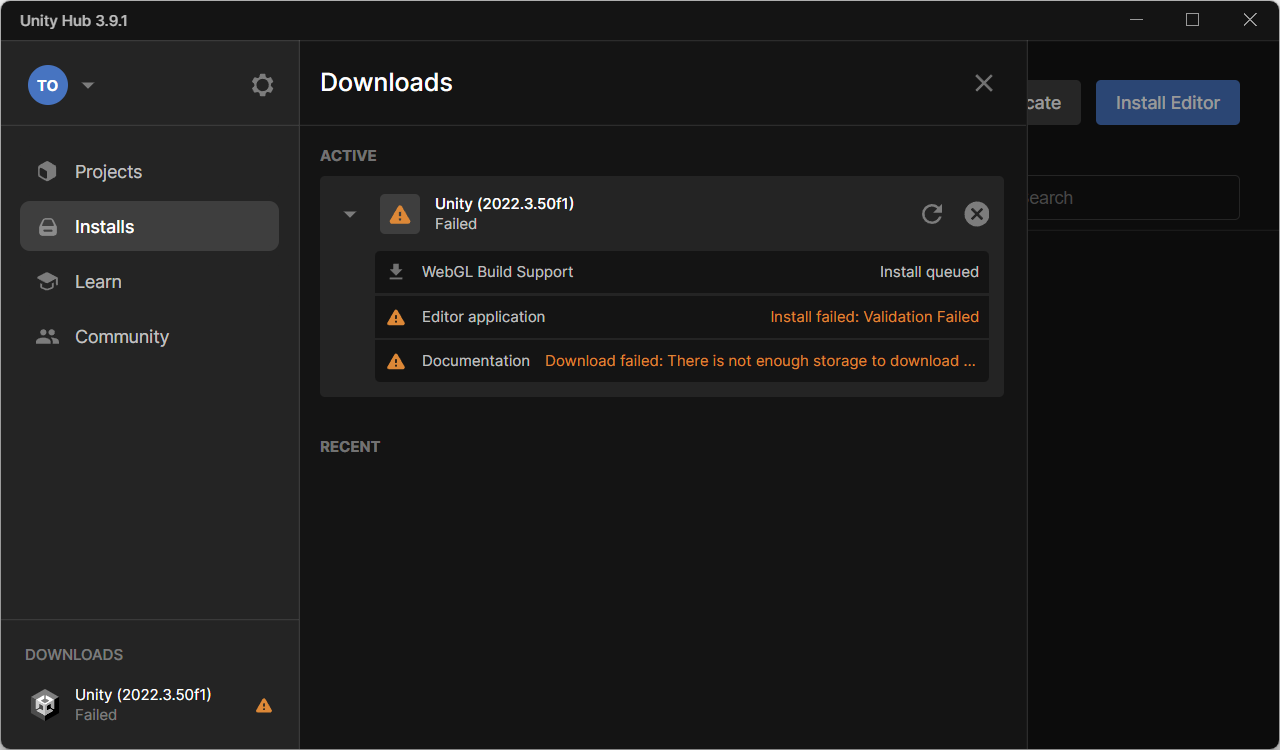Maximize the Unity Hub window

point(1192,20)
